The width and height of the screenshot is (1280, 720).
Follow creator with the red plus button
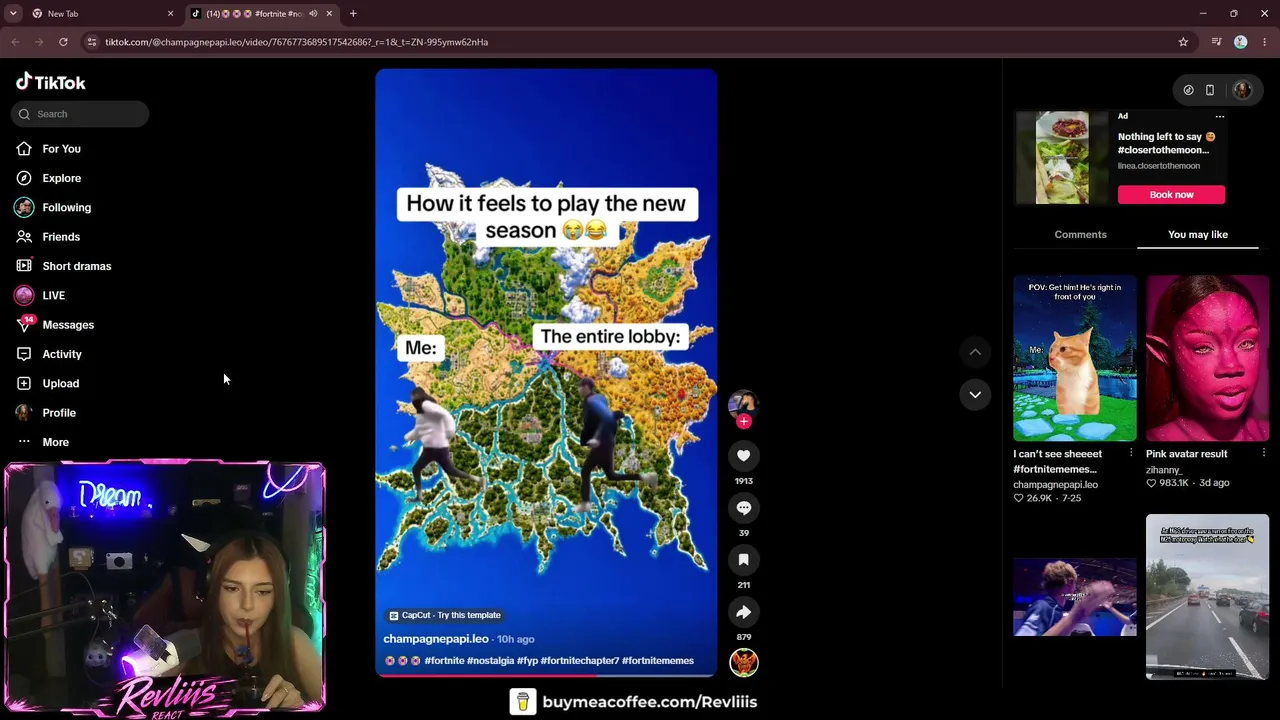(743, 421)
